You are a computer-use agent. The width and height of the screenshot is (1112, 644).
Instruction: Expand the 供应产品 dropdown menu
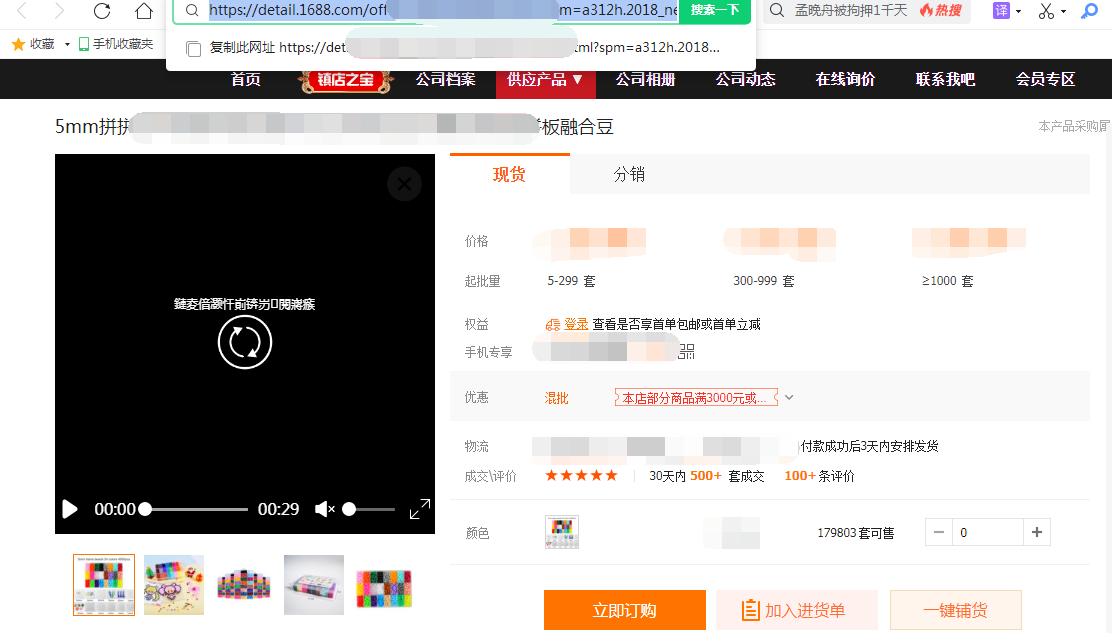tap(545, 79)
